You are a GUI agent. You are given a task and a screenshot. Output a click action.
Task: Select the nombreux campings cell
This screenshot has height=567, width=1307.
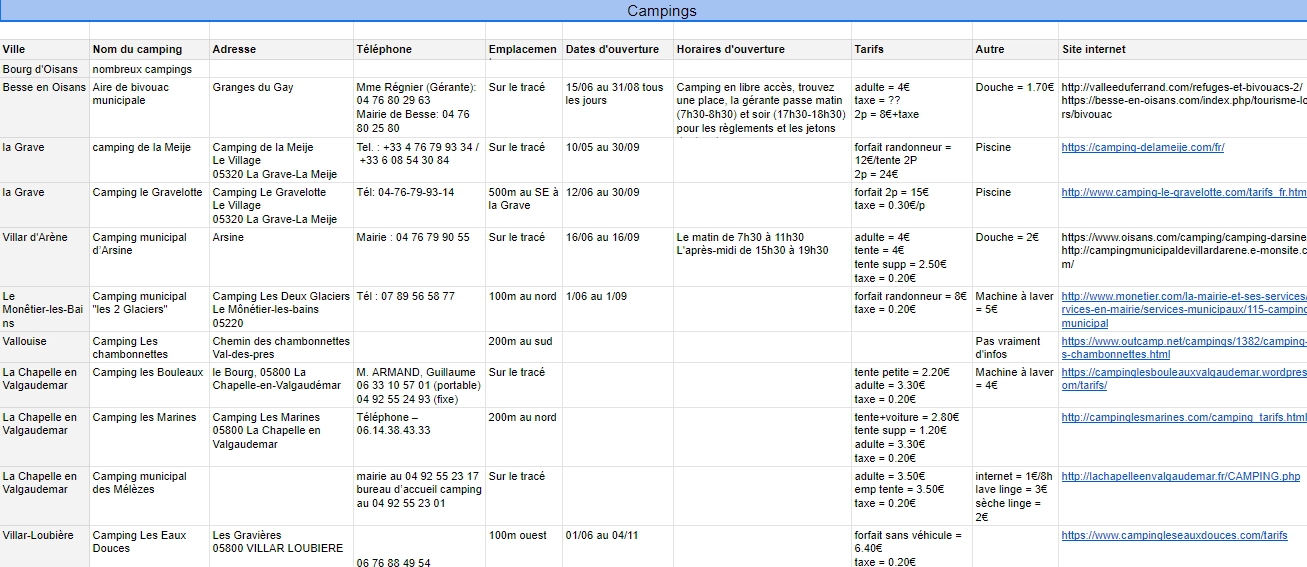pos(149,69)
